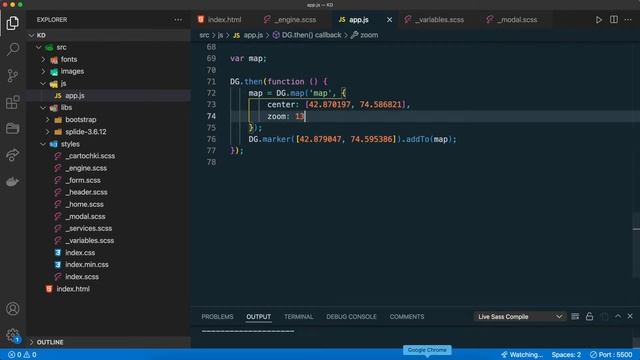Open Live Sass Compile output channel dropdown

point(520,317)
